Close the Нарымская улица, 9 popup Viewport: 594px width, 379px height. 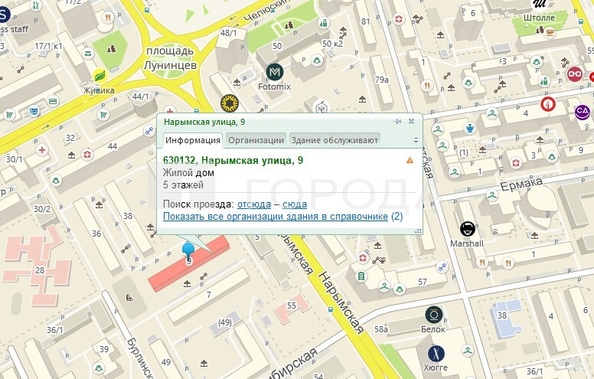(411, 121)
